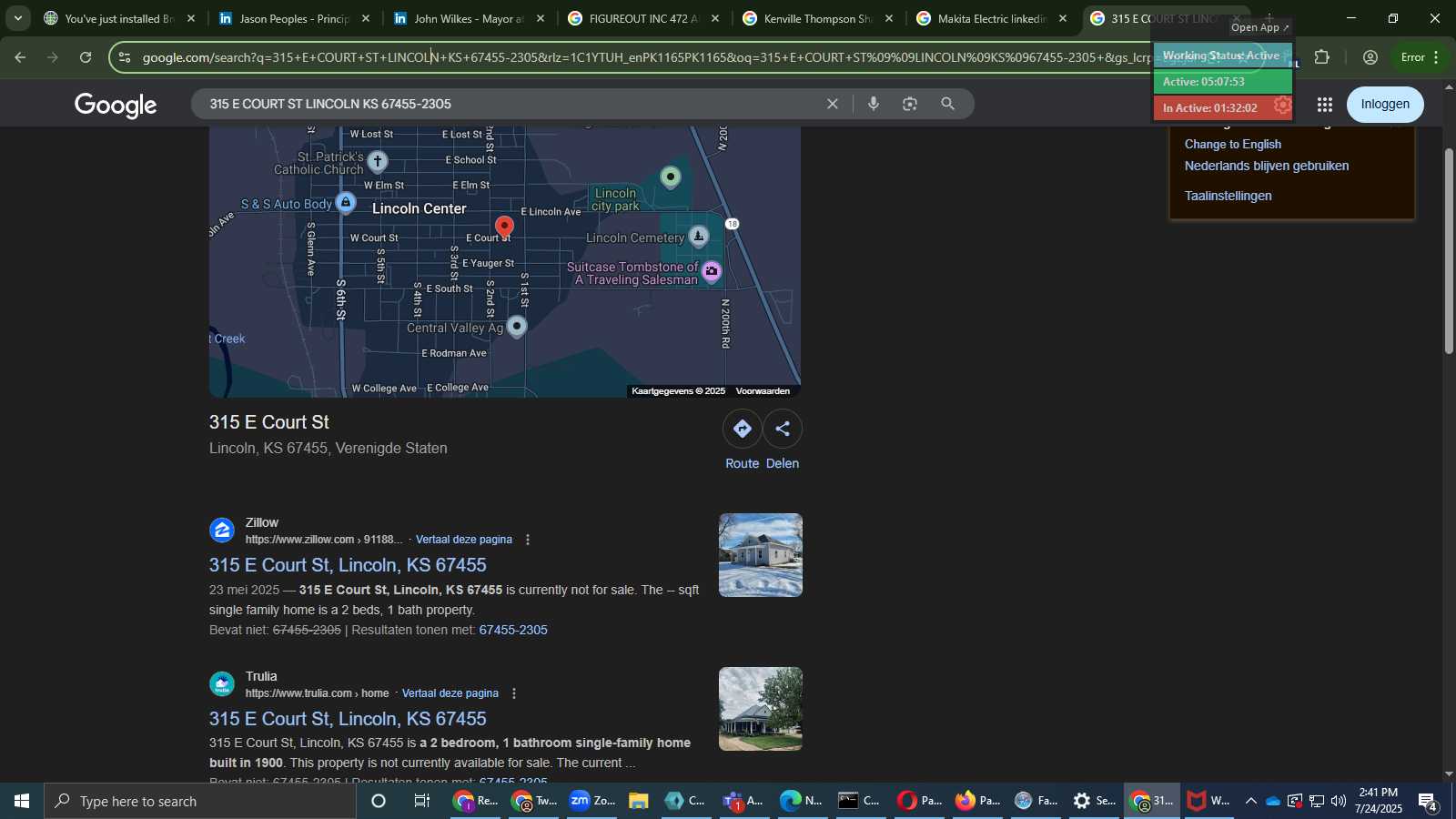This screenshot has height=819, width=1456.
Task: Start voice search with microphone icon
Action: (874, 104)
